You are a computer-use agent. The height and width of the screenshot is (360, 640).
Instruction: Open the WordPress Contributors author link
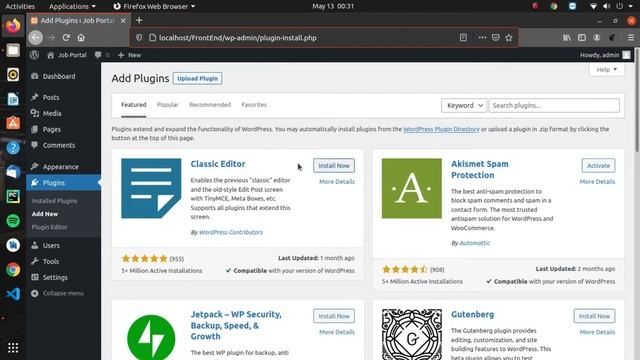(x=231, y=232)
